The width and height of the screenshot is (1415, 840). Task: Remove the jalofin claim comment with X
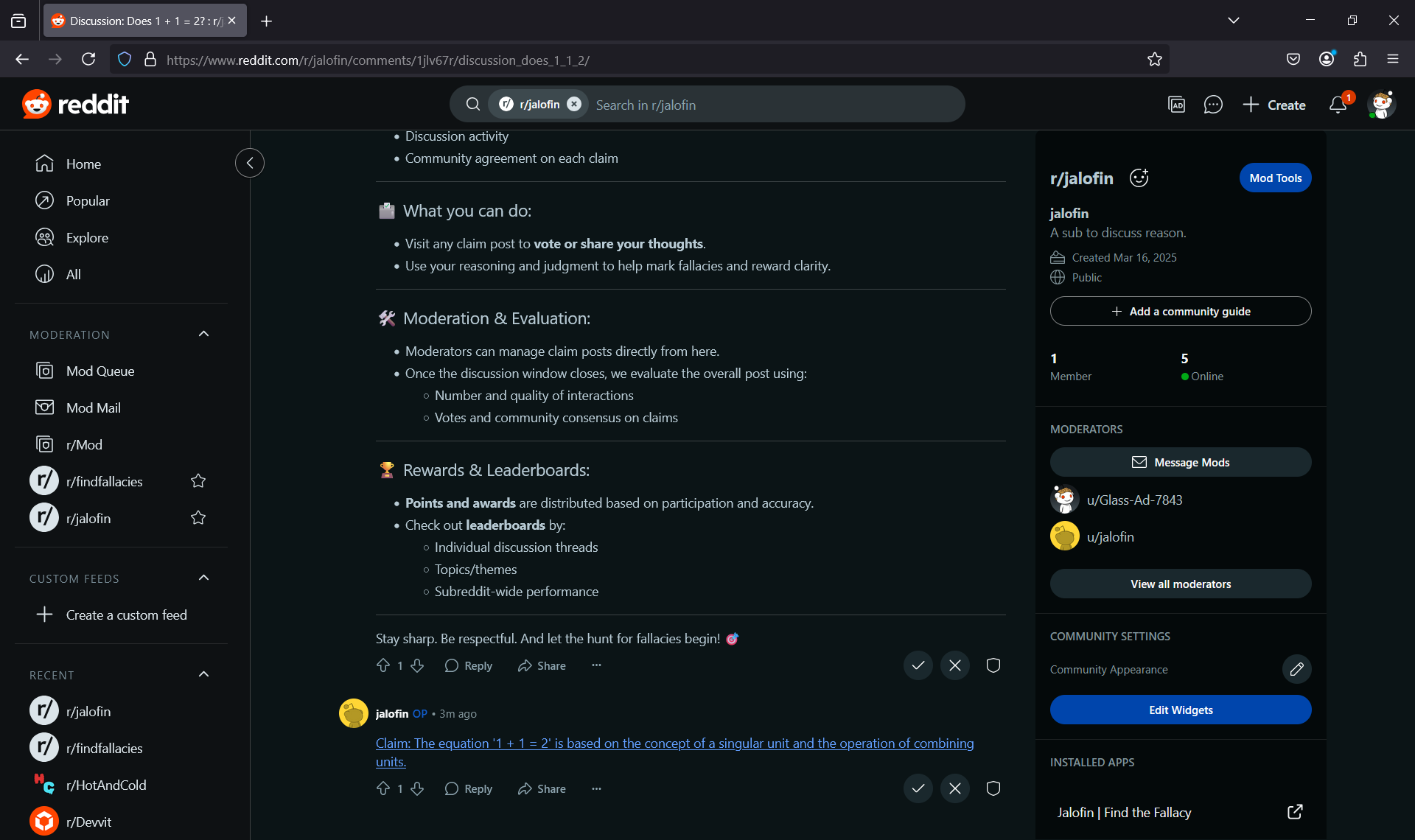[954, 788]
